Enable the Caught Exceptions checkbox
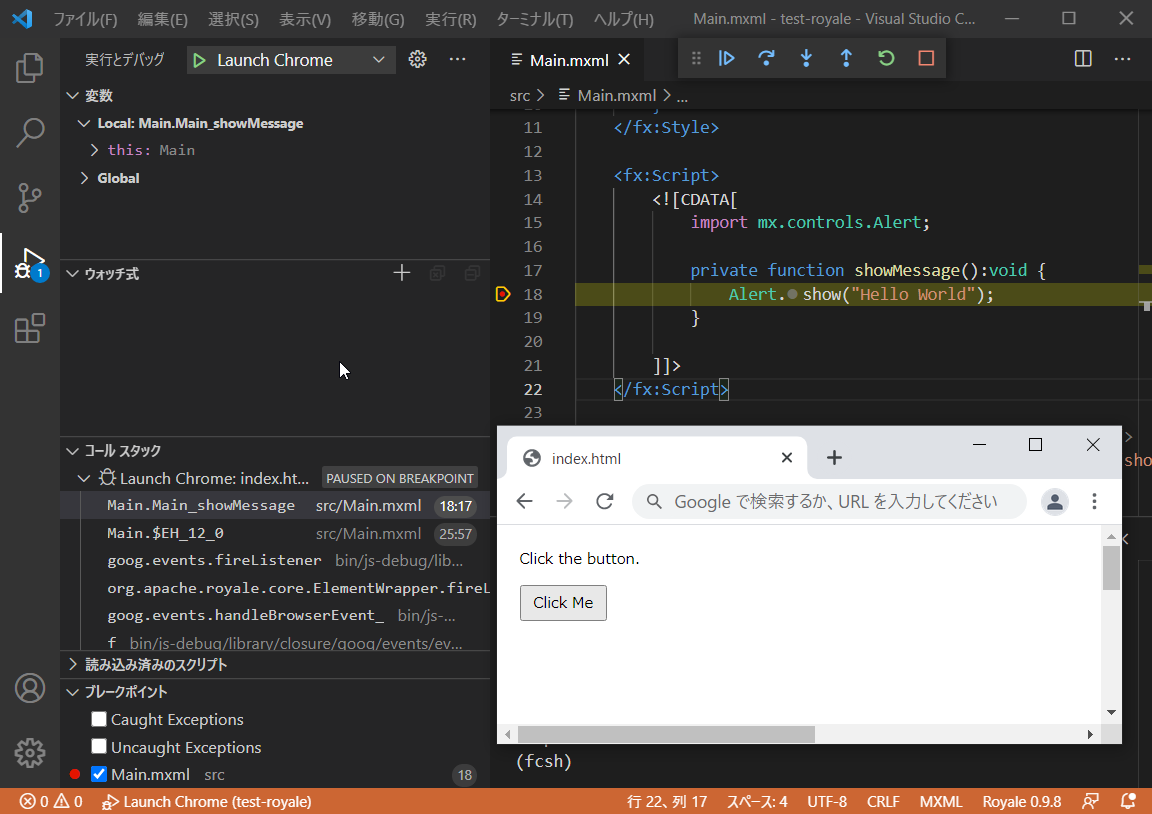This screenshot has width=1152, height=814. [x=98, y=719]
